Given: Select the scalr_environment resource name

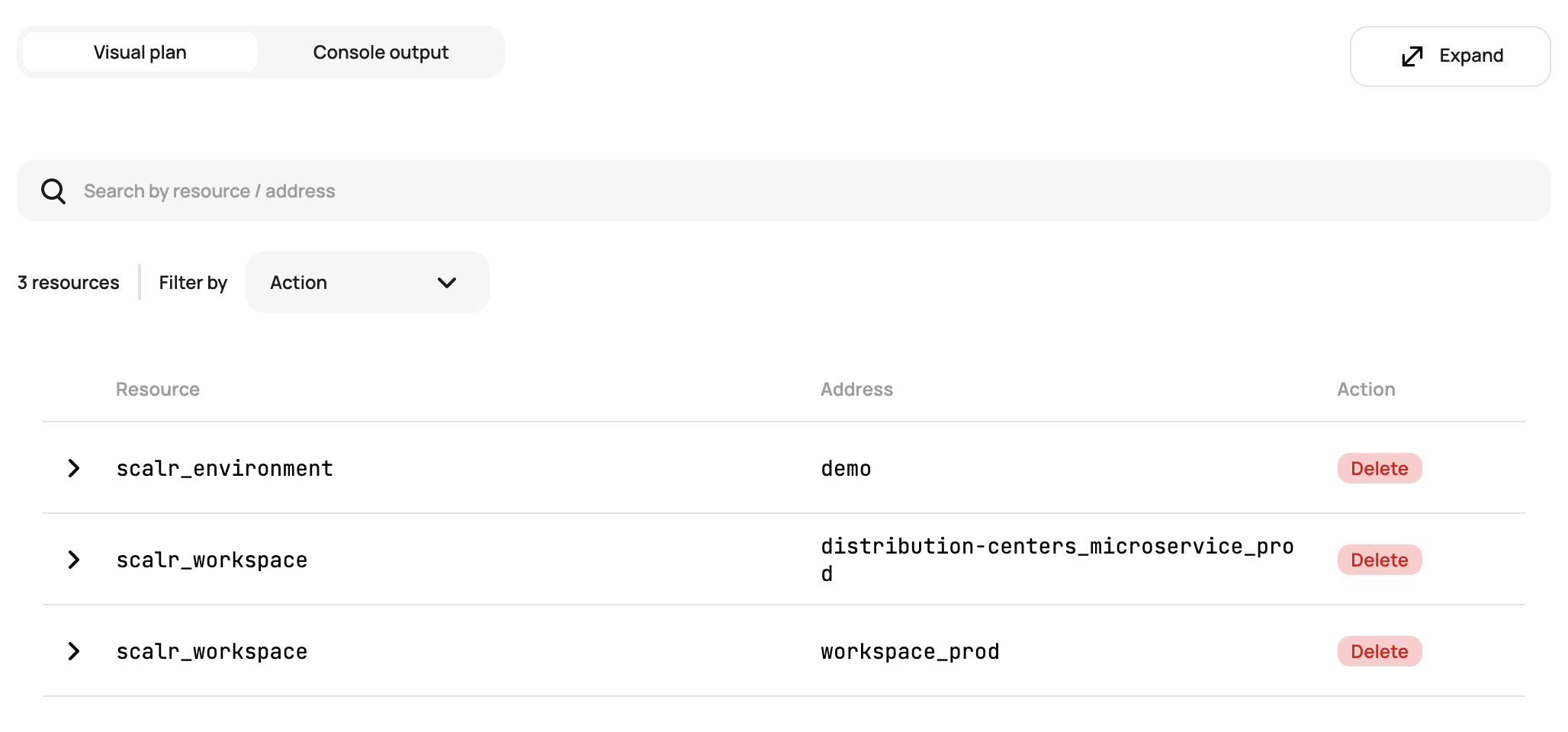Looking at the screenshot, I should click(x=224, y=468).
